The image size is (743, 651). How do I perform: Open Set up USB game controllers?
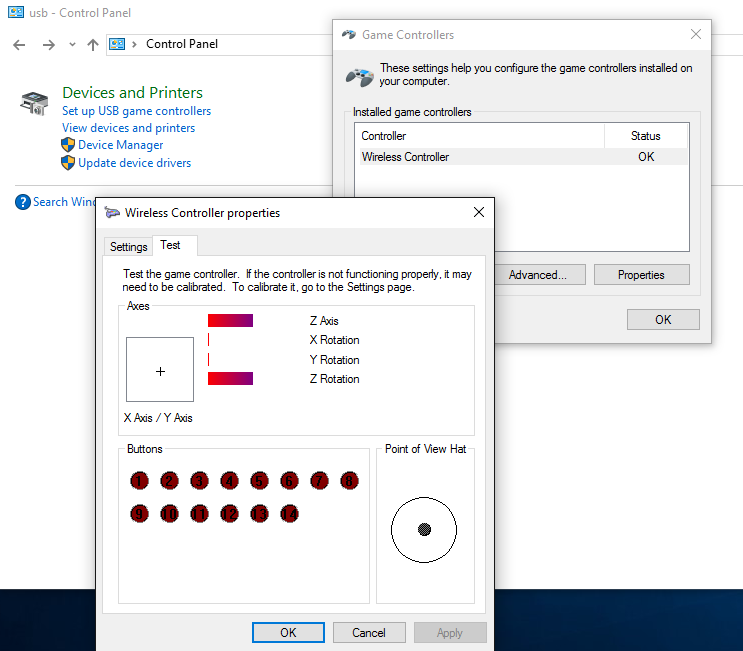pyautogui.click(x=136, y=111)
